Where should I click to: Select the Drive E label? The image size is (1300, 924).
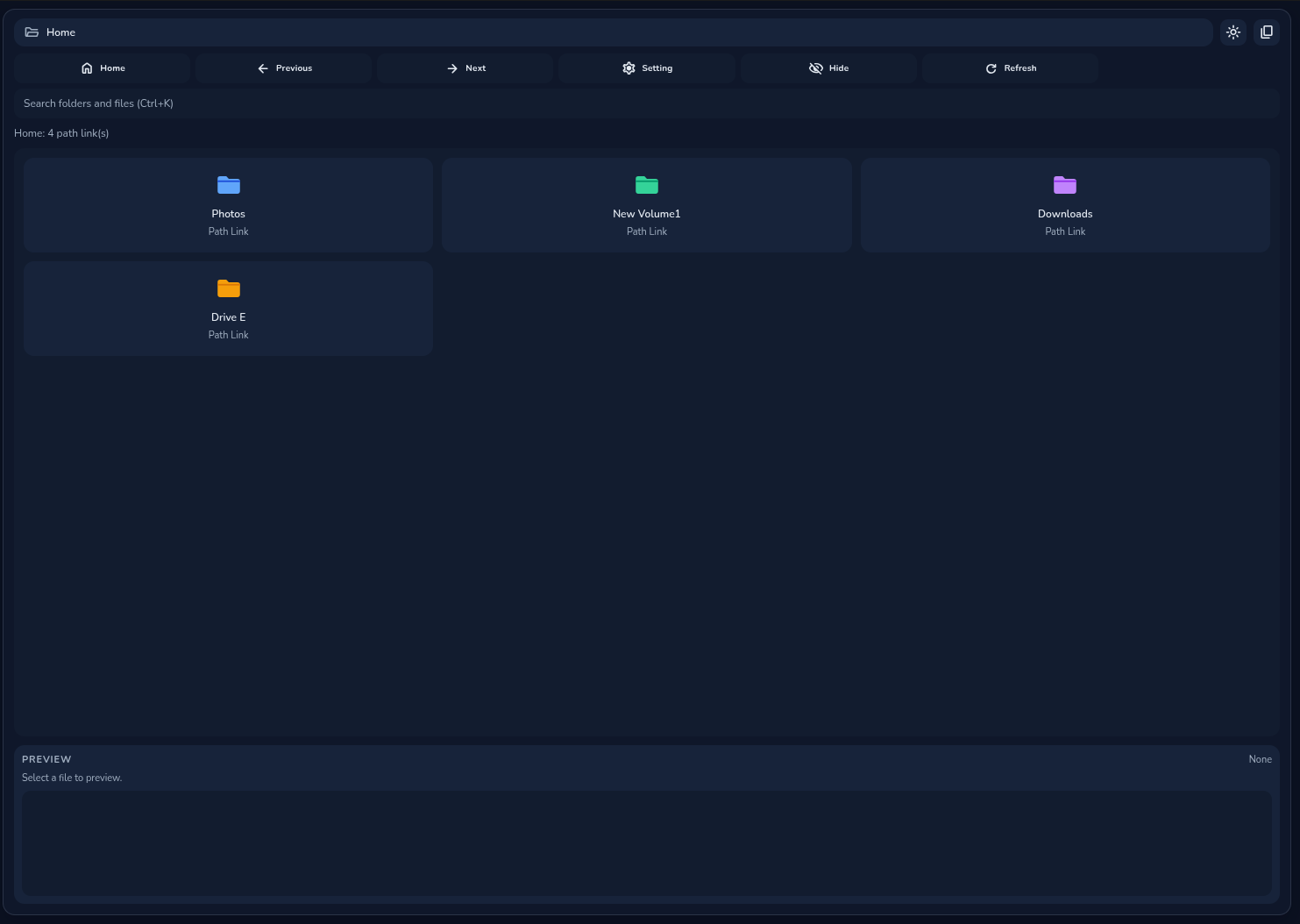pyautogui.click(x=229, y=317)
